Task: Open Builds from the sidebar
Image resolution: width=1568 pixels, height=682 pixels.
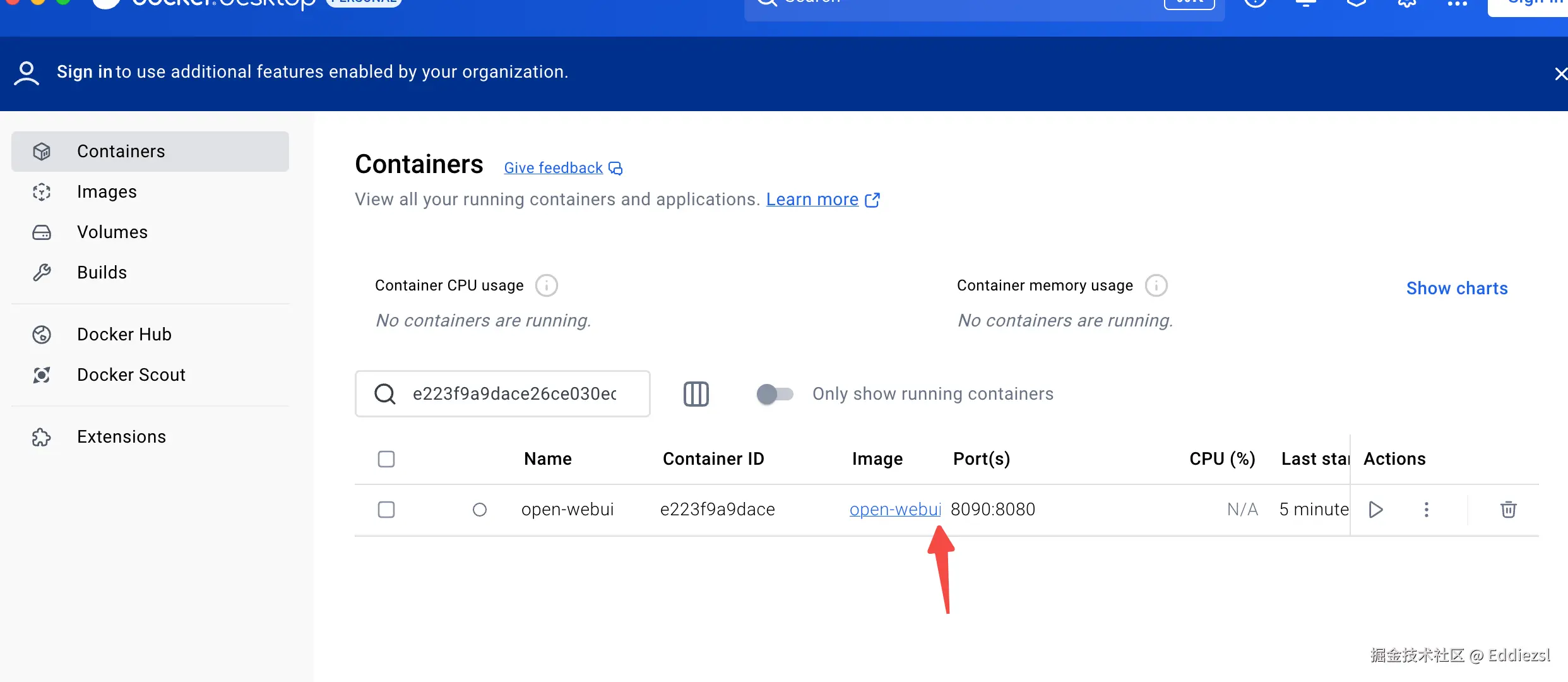Action: [102, 273]
